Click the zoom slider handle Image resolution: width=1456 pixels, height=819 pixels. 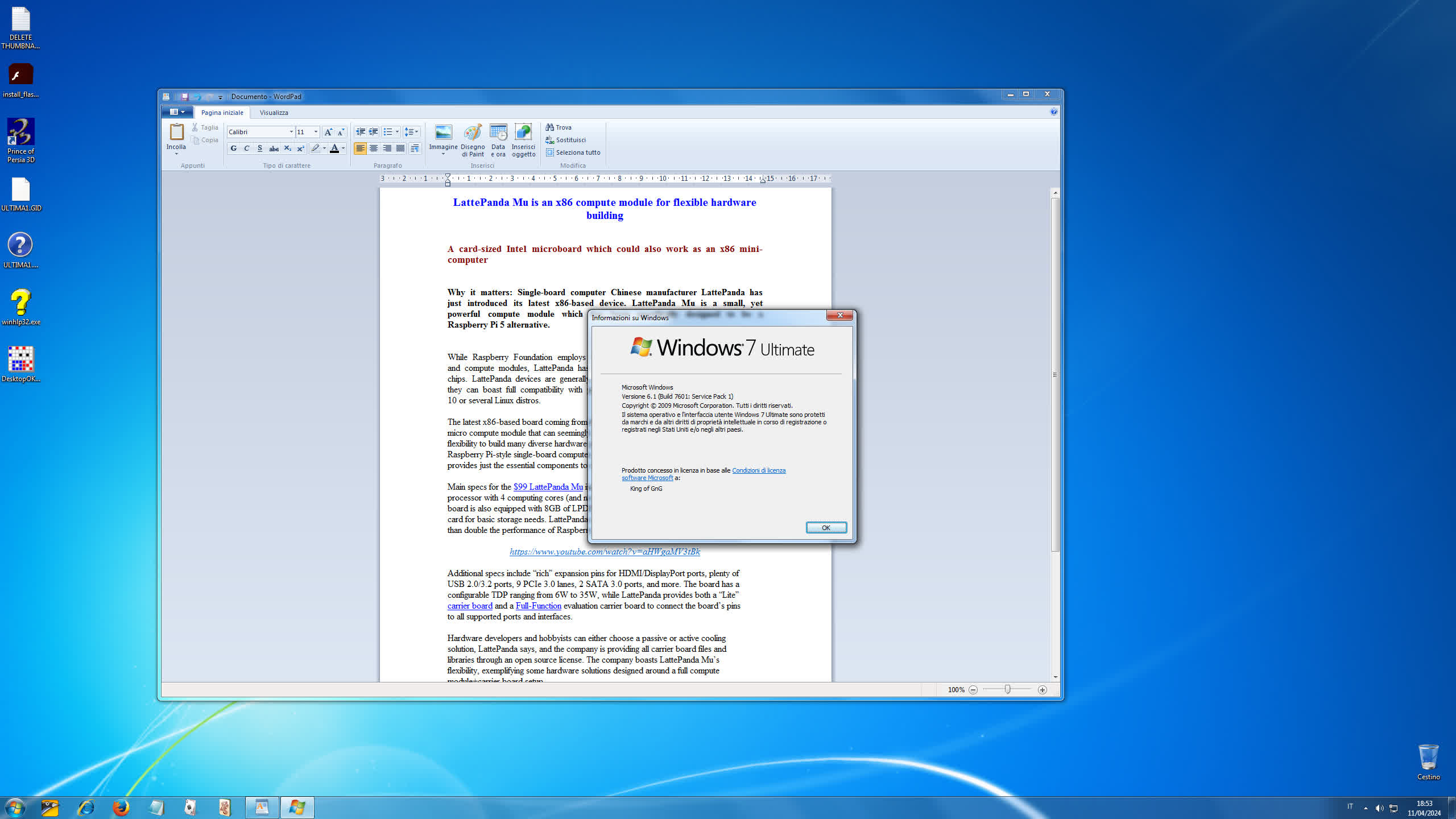1007,689
